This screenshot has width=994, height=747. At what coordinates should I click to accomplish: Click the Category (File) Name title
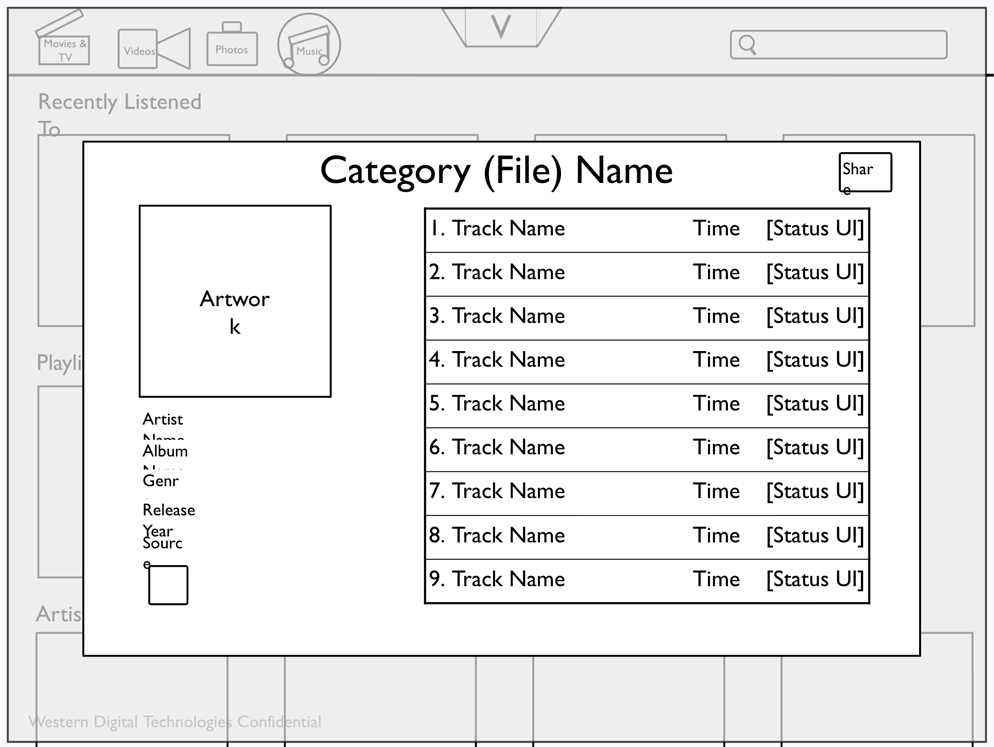coord(496,171)
